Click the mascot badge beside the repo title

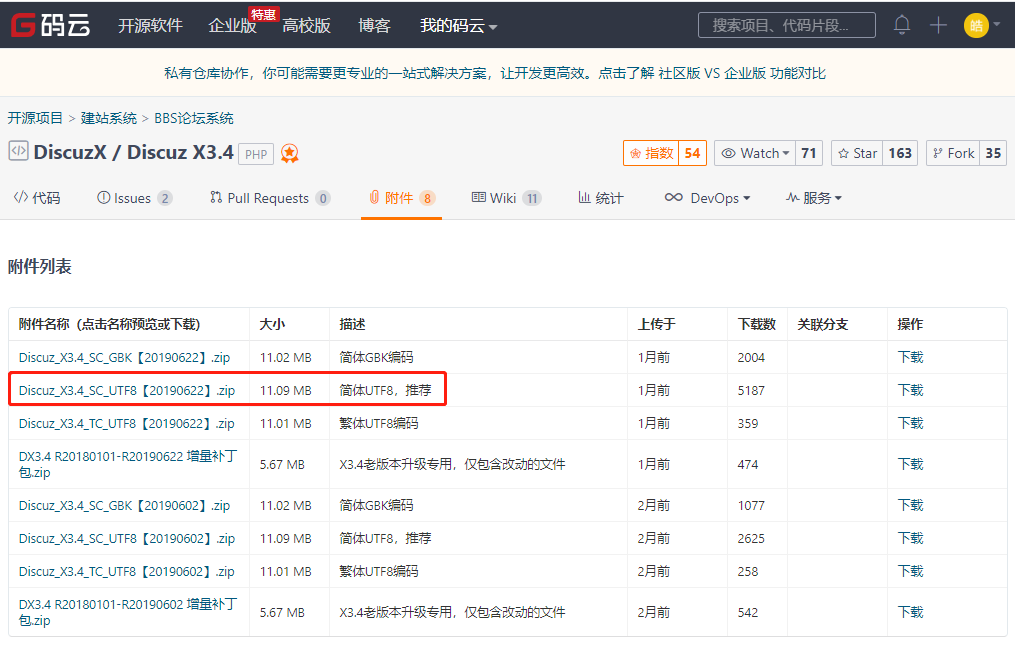289,154
